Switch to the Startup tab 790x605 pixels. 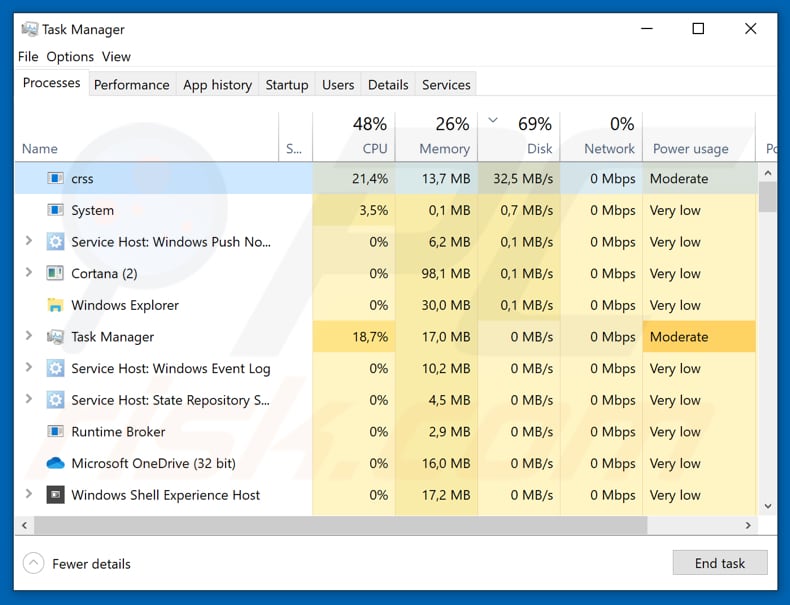tap(287, 85)
